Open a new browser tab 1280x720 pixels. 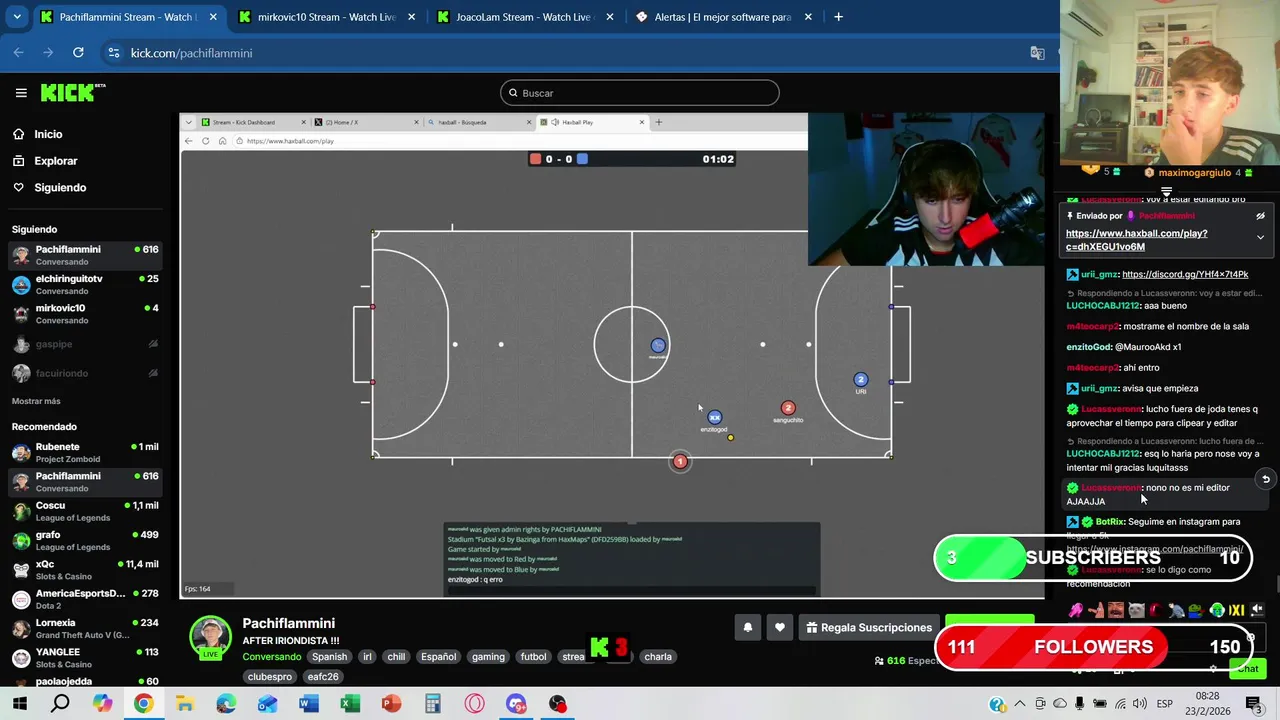pyautogui.click(x=838, y=17)
